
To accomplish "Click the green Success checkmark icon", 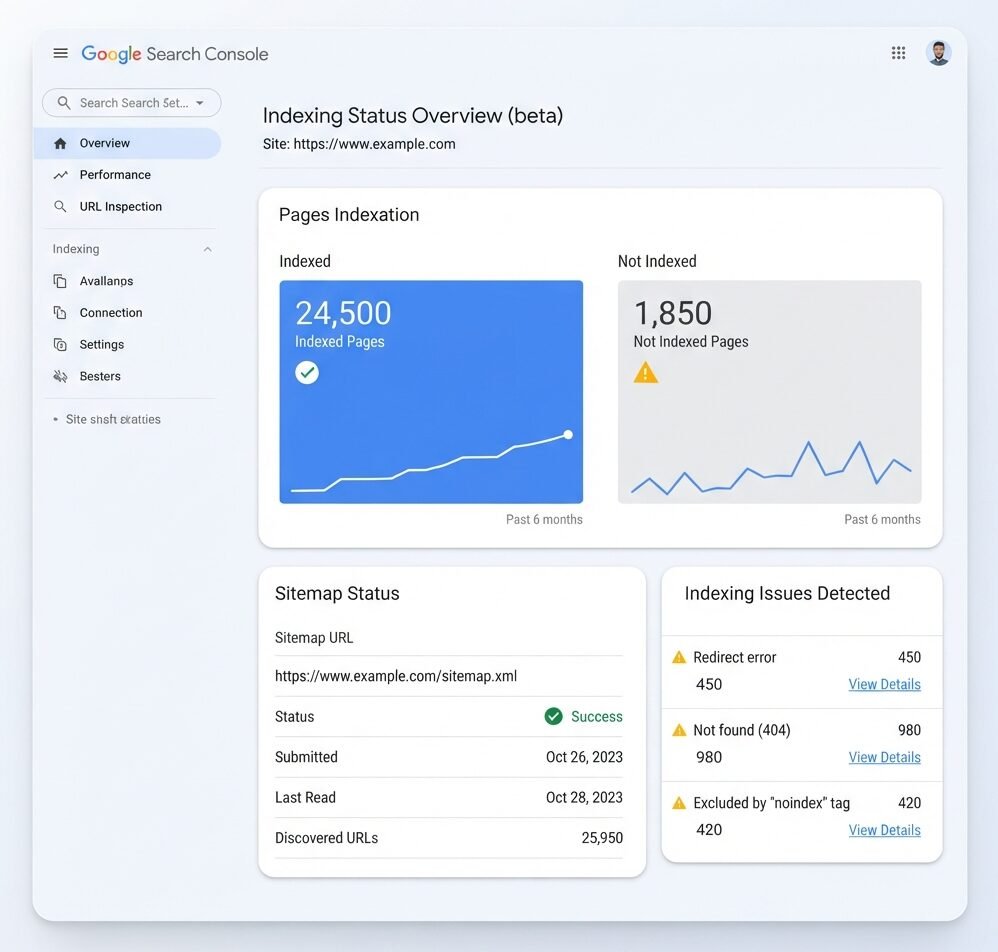I will (x=553, y=716).
